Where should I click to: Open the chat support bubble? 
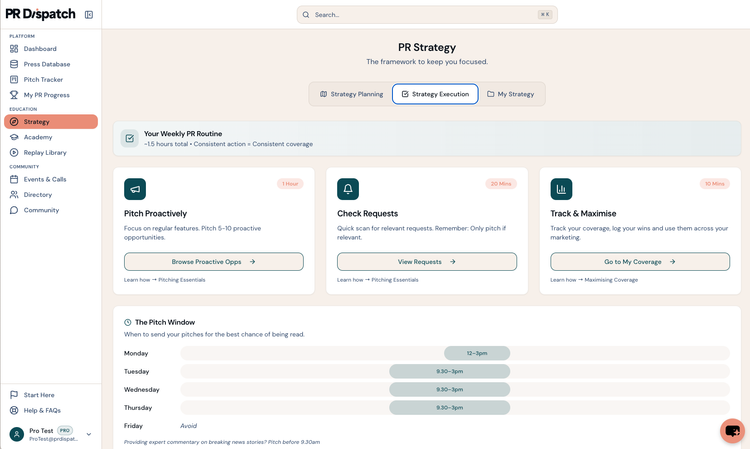pyautogui.click(x=732, y=431)
